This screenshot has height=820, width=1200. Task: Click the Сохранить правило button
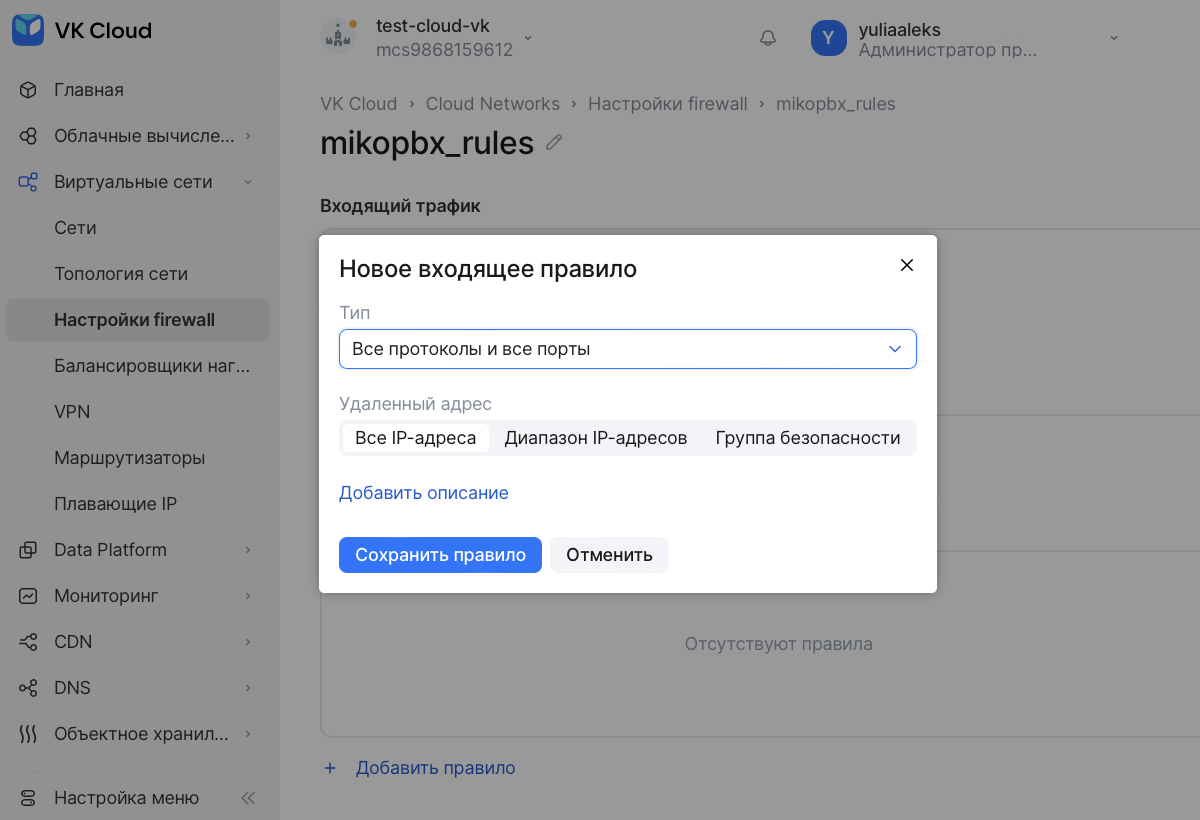tap(440, 555)
